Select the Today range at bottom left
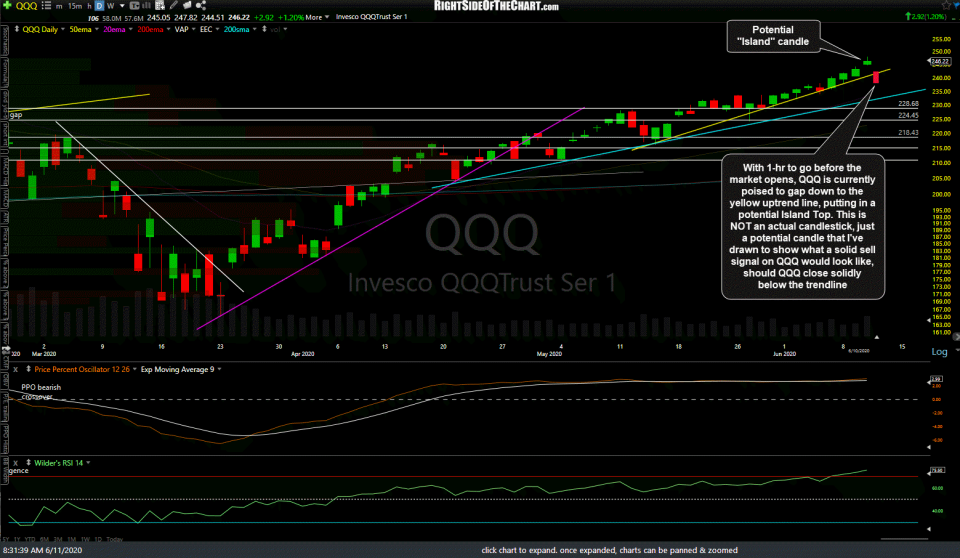This screenshot has height=558, width=960. pyautogui.click(x=114, y=539)
